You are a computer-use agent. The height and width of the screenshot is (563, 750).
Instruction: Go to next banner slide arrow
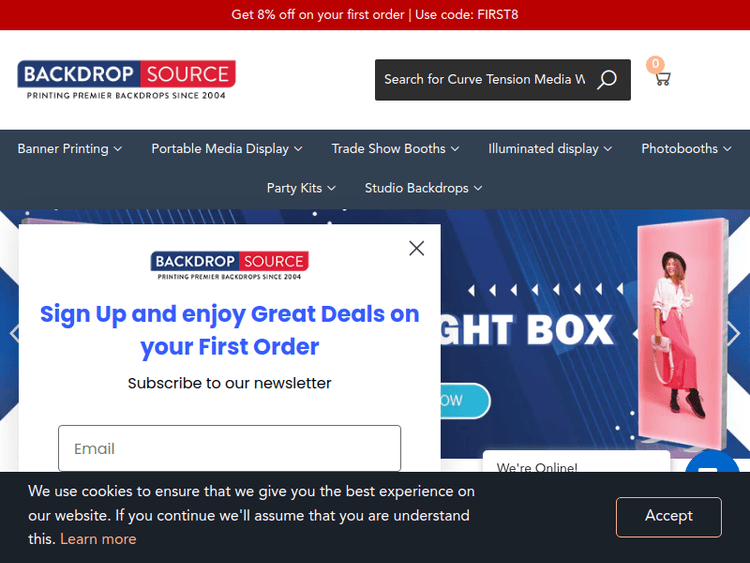(x=733, y=333)
